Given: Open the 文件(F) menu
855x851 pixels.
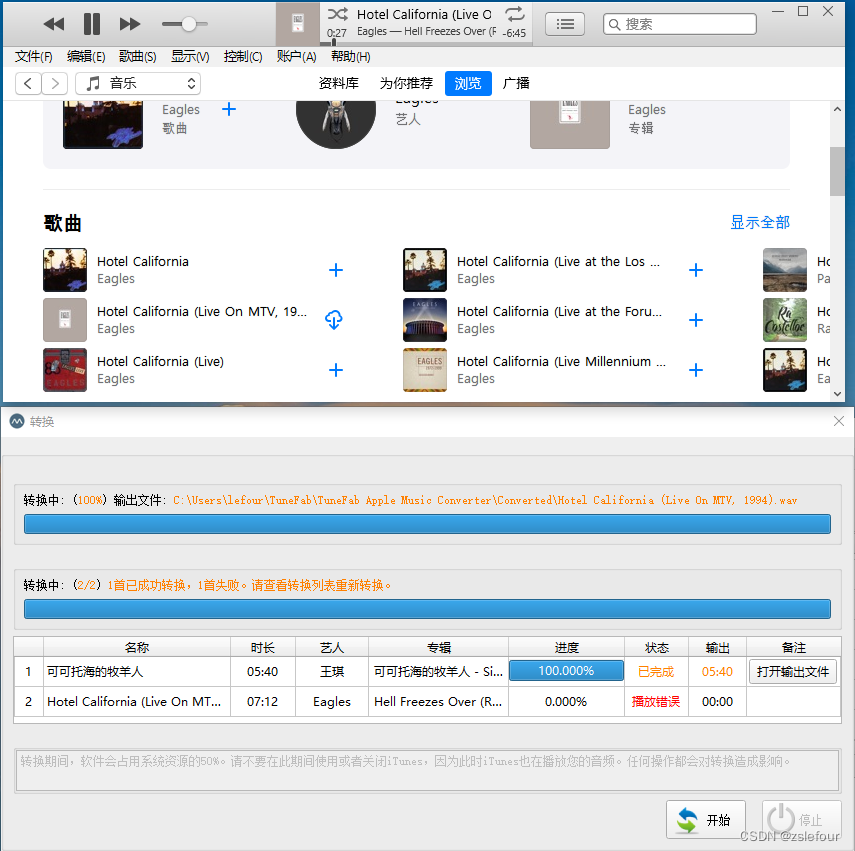Looking at the screenshot, I should [33, 57].
